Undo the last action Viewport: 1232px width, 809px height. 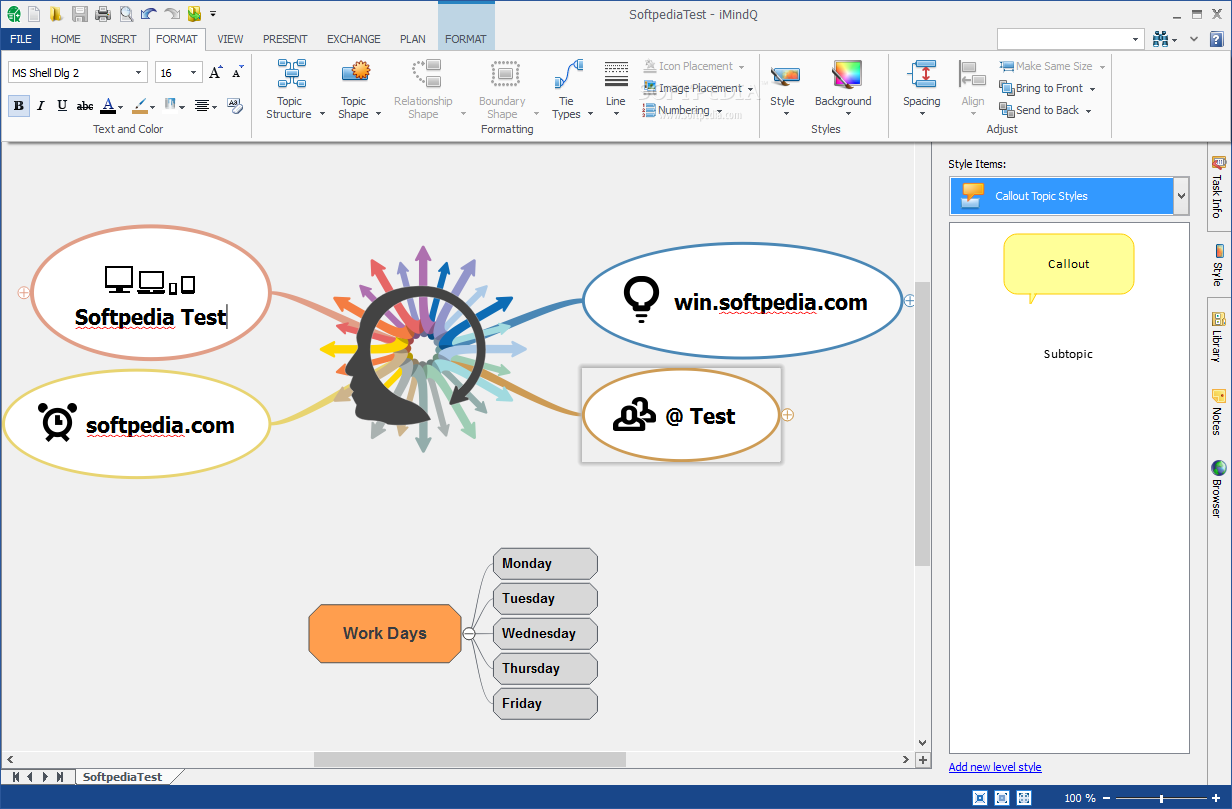(149, 14)
